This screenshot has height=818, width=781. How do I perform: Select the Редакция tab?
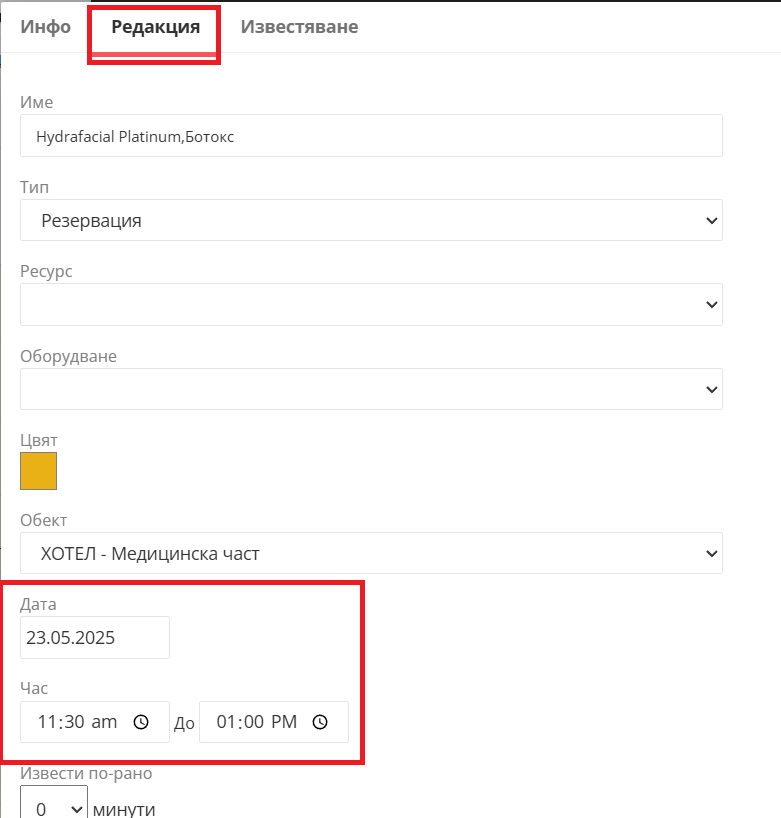click(x=155, y=27)
